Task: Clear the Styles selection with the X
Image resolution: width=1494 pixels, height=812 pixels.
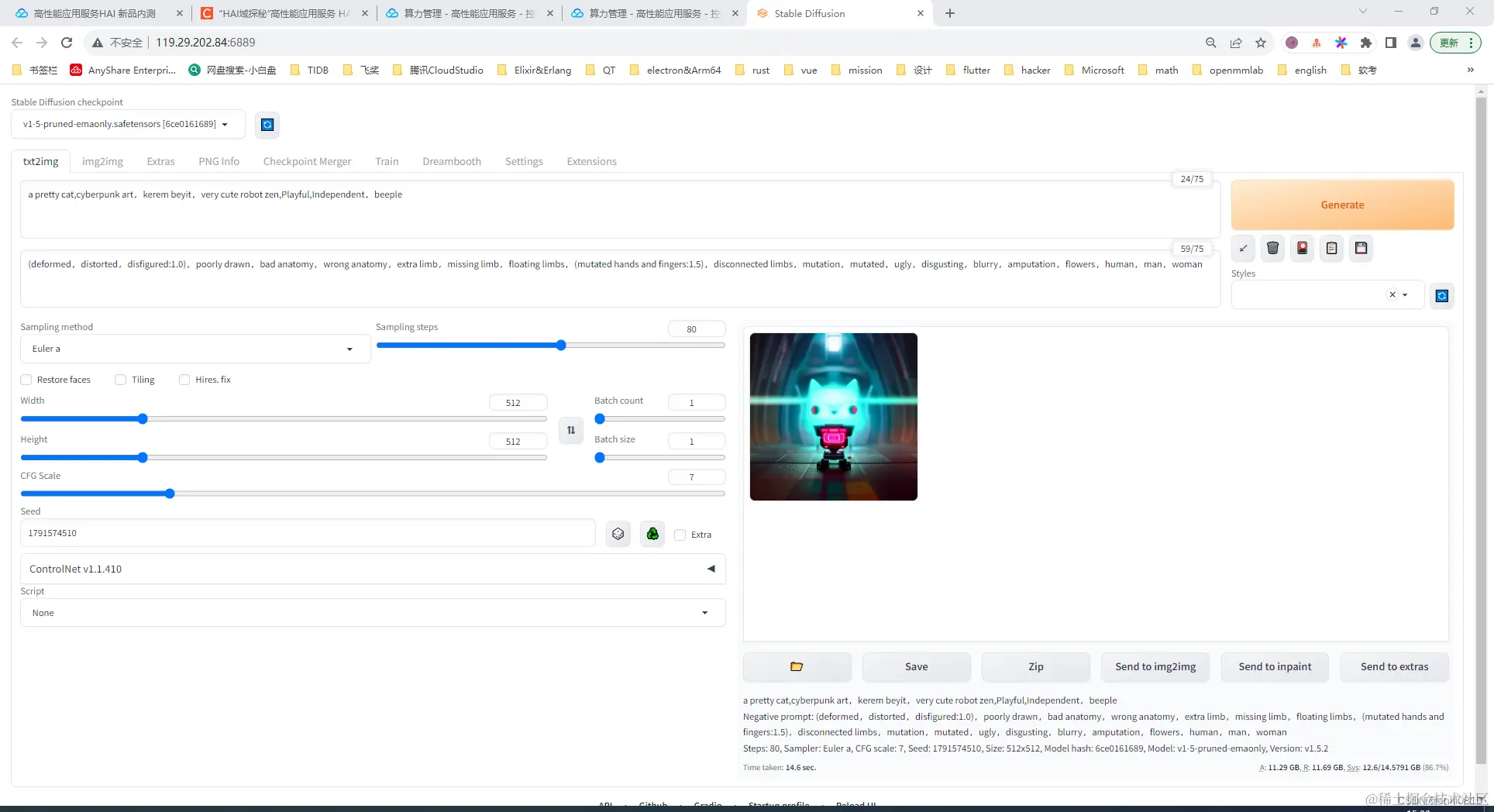Action: point(1392,294)
